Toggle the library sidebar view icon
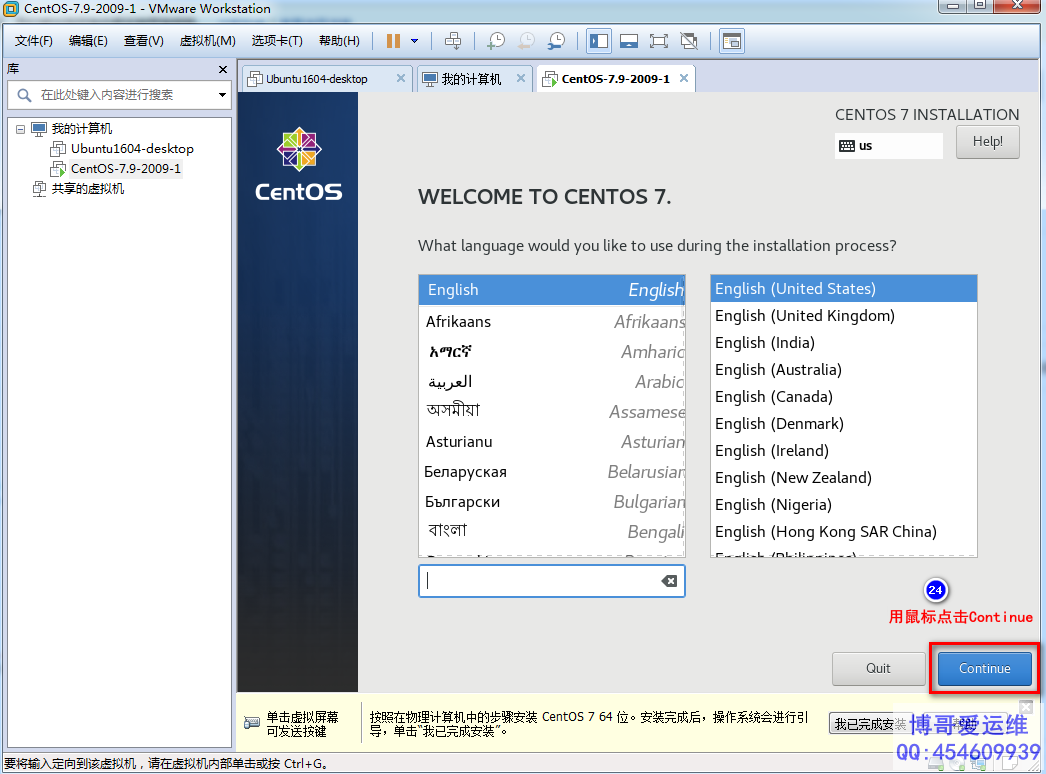This screenshot has width=1046, height=774. (599, 41)
